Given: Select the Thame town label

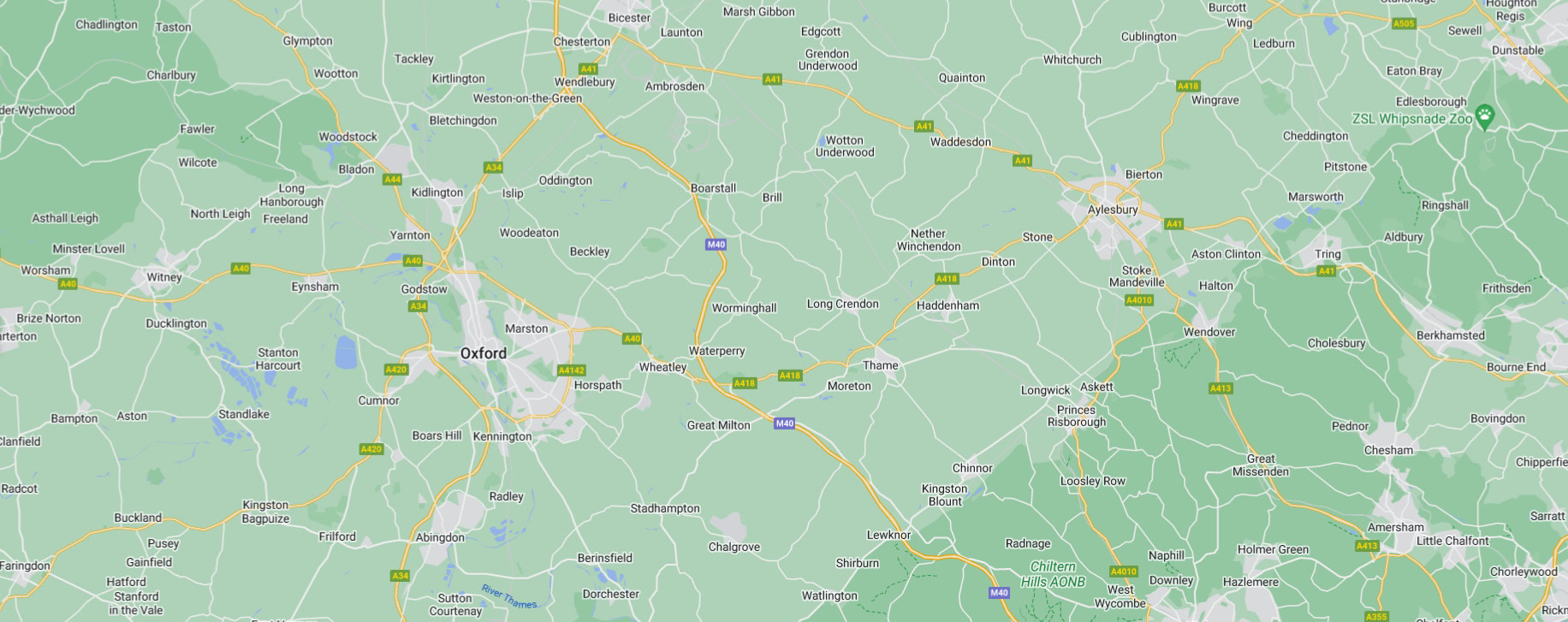Looking at the screenshot, I should (x=881, y=365).
